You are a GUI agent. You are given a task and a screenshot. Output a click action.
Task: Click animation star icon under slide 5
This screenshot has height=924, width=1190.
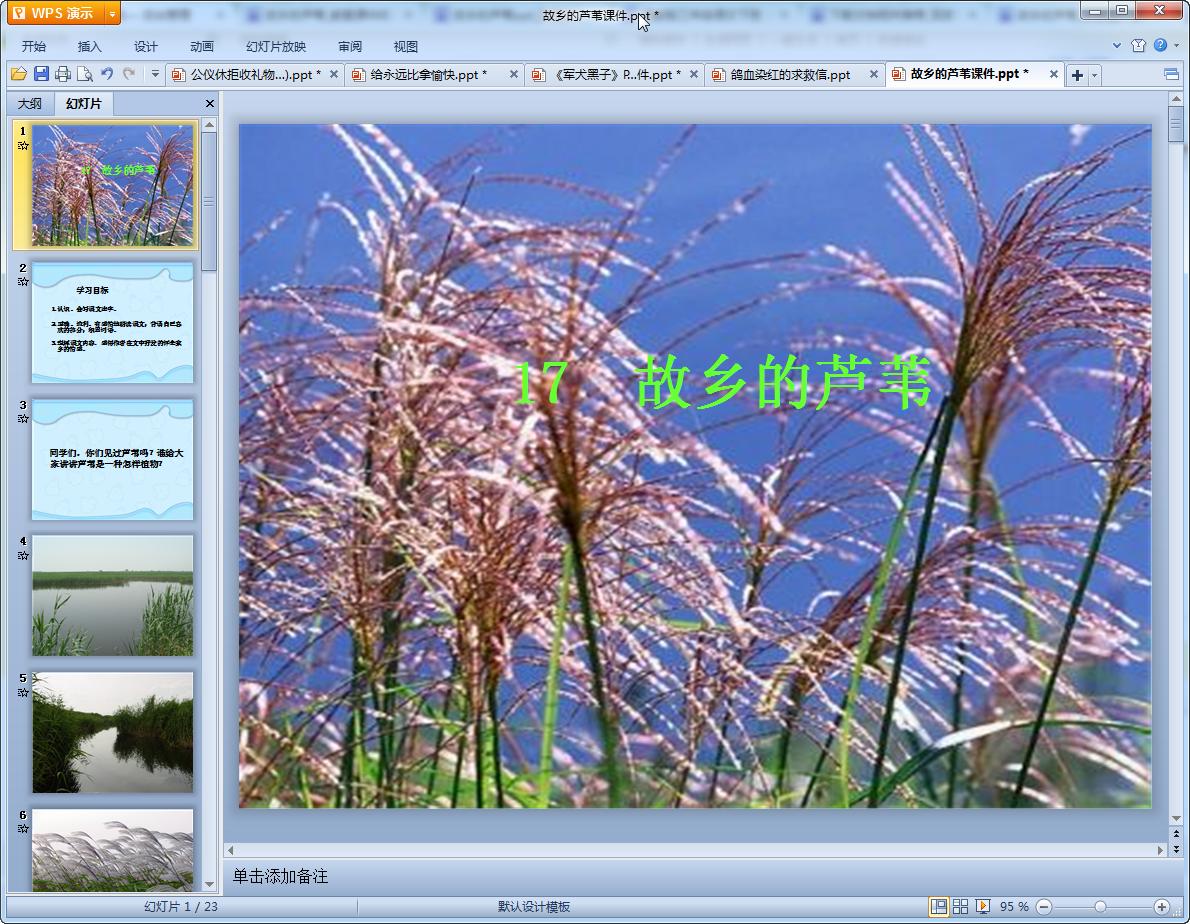[x=23, y=693]
